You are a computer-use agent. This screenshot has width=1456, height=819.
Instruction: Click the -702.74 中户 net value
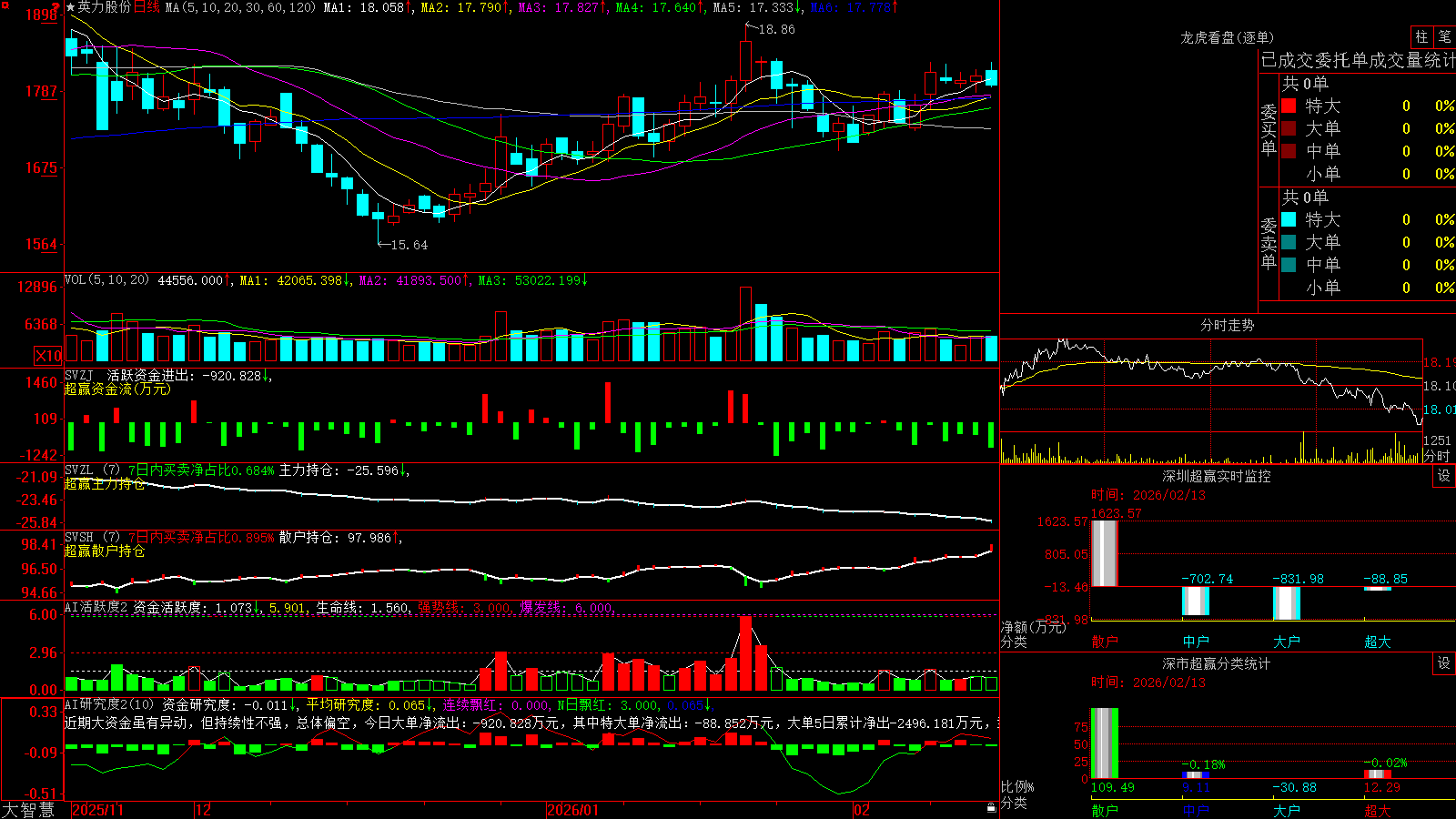click(x=1208, y=579)
